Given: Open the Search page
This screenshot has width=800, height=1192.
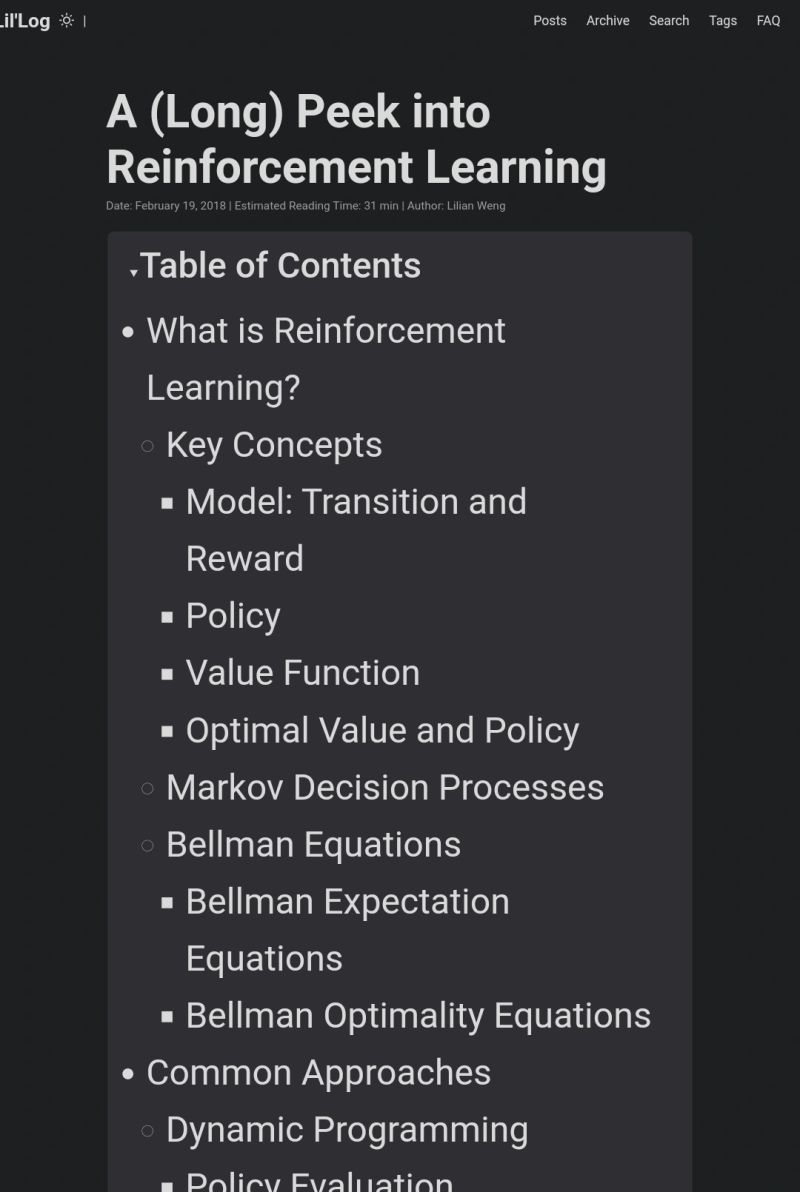Looking at the screenshot, I should pos(669,21).
